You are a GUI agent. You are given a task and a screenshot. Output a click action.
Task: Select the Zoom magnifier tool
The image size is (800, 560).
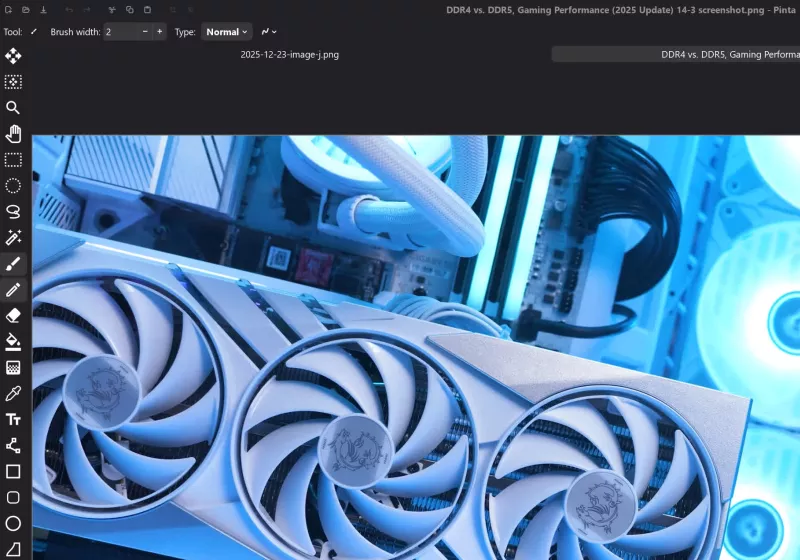13,108
